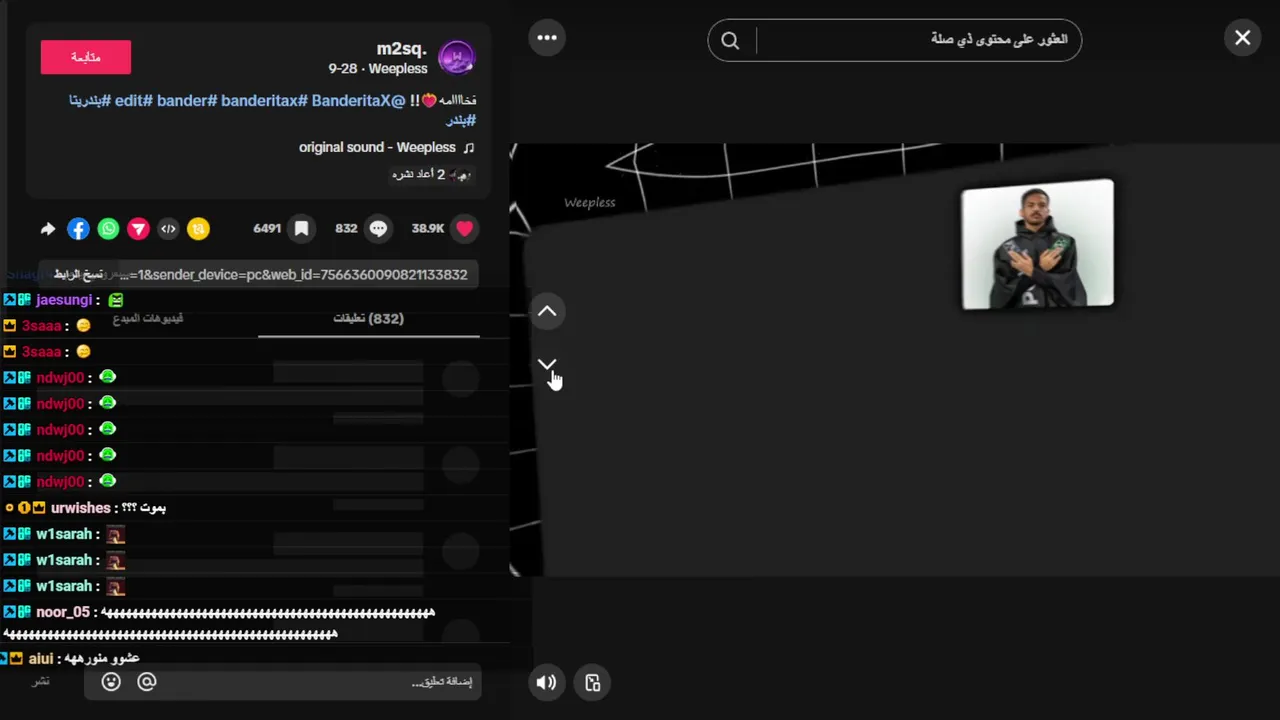Click the noor_05 chat username
The width and height of the screenshot is (1280, 720).
pyautogui.click(x=63, y=612)
